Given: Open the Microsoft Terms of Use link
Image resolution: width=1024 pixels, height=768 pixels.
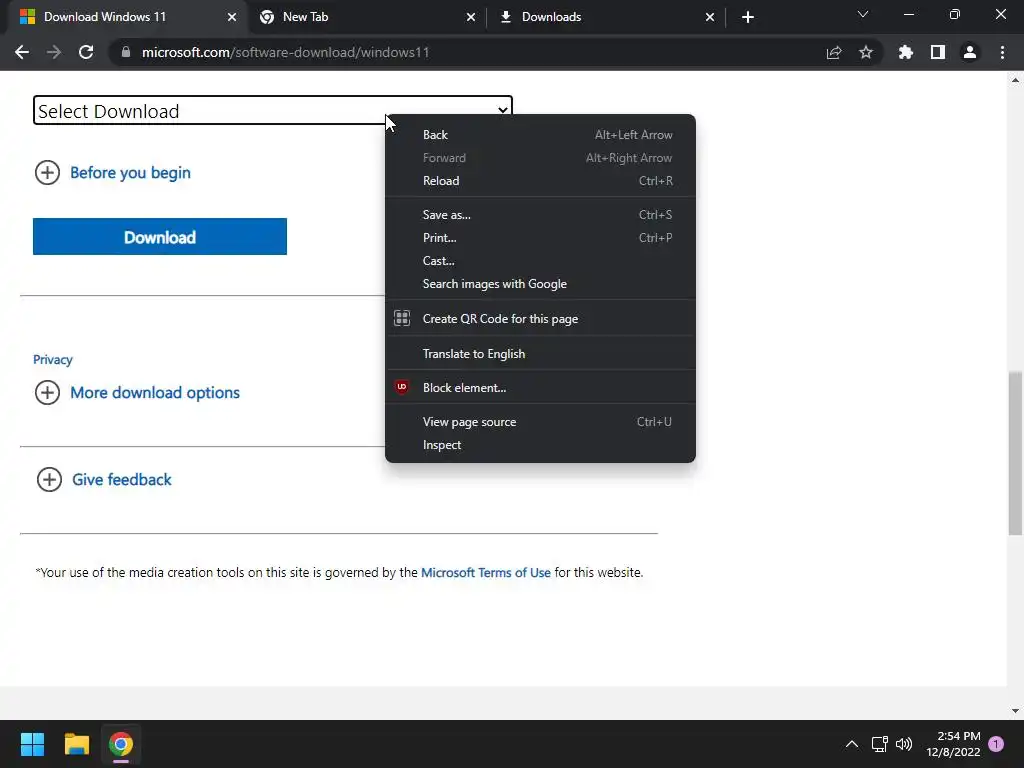Looking at the screenshot, I should 485,572.
